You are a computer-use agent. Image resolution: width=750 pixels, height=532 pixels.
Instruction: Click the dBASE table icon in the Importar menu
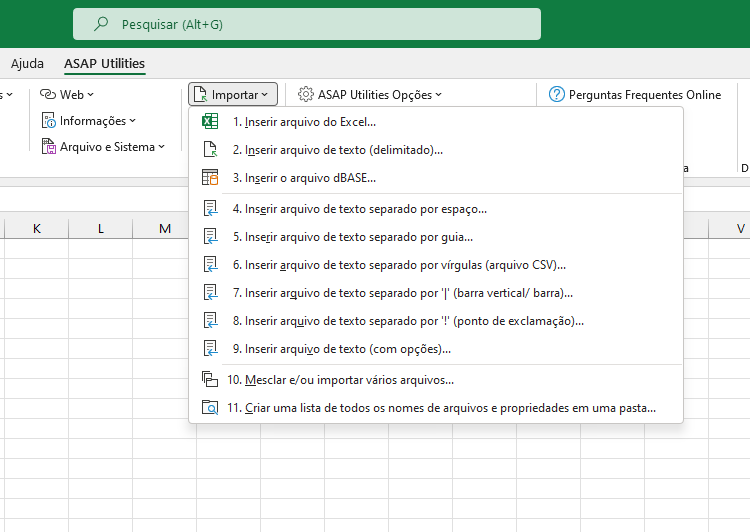(x=210, y=177)
